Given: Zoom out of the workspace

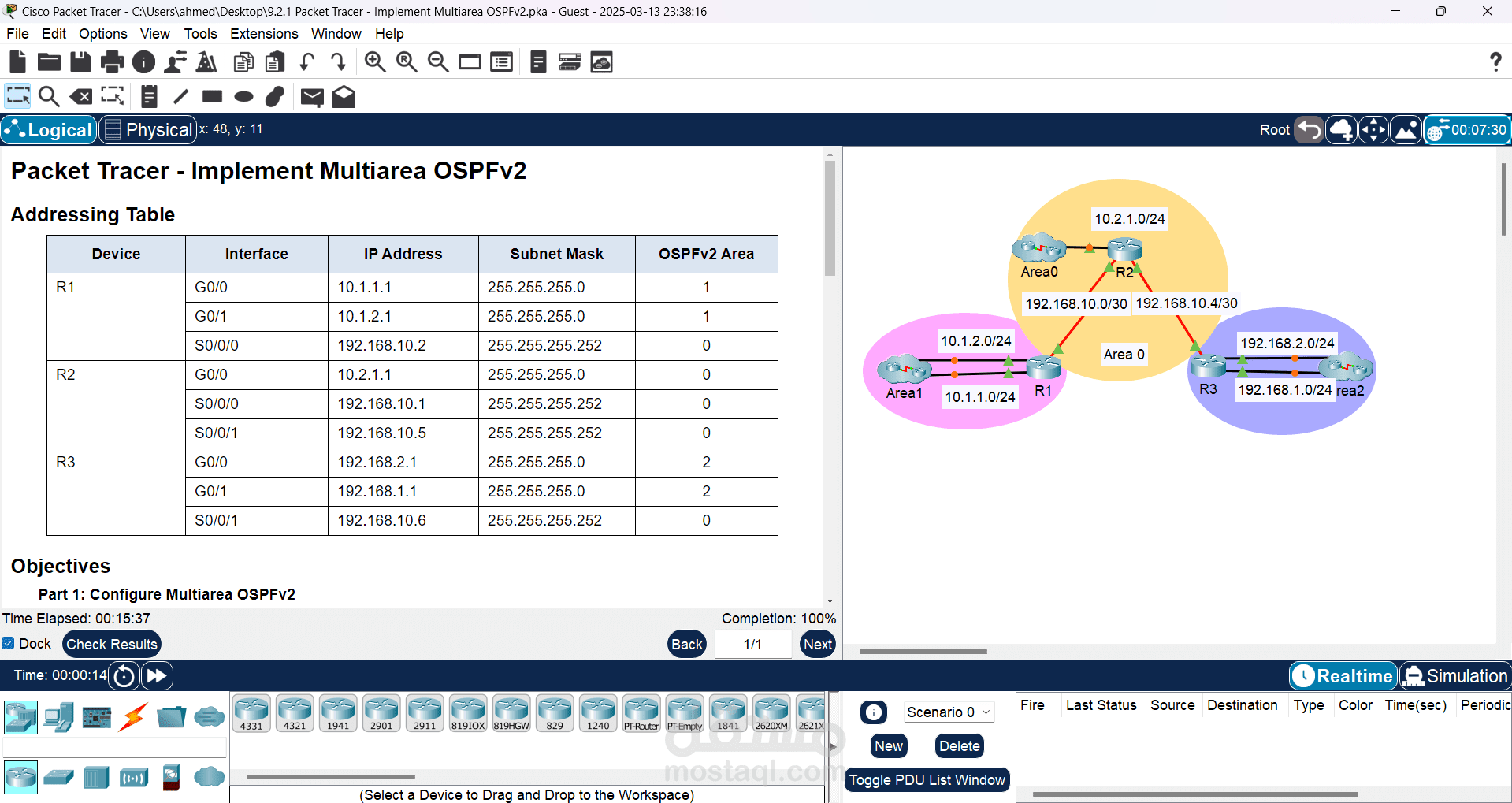Looking at the screenshot, I should pyautogui.click(x=438, y=61).
